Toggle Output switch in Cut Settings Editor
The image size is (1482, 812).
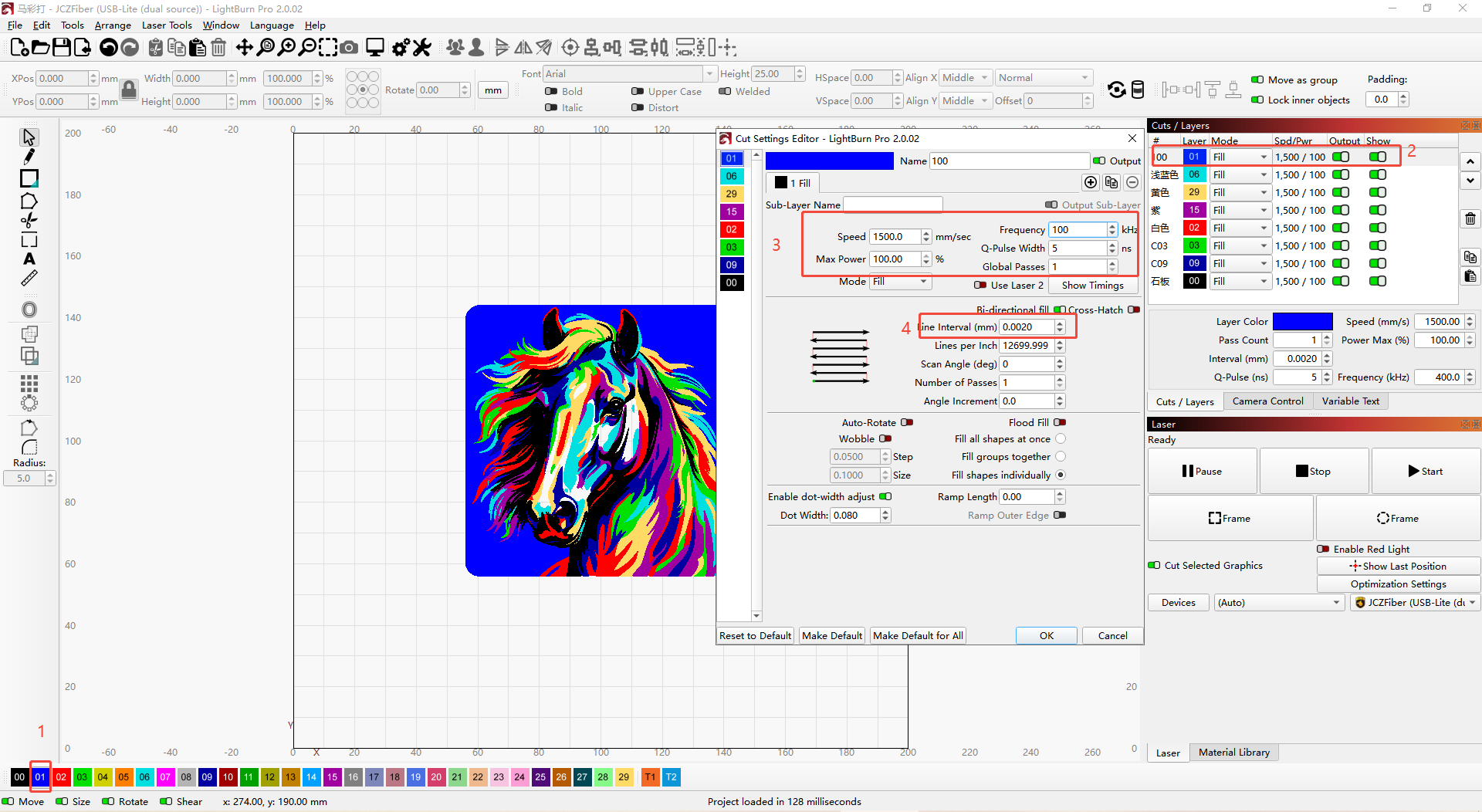1099,161
